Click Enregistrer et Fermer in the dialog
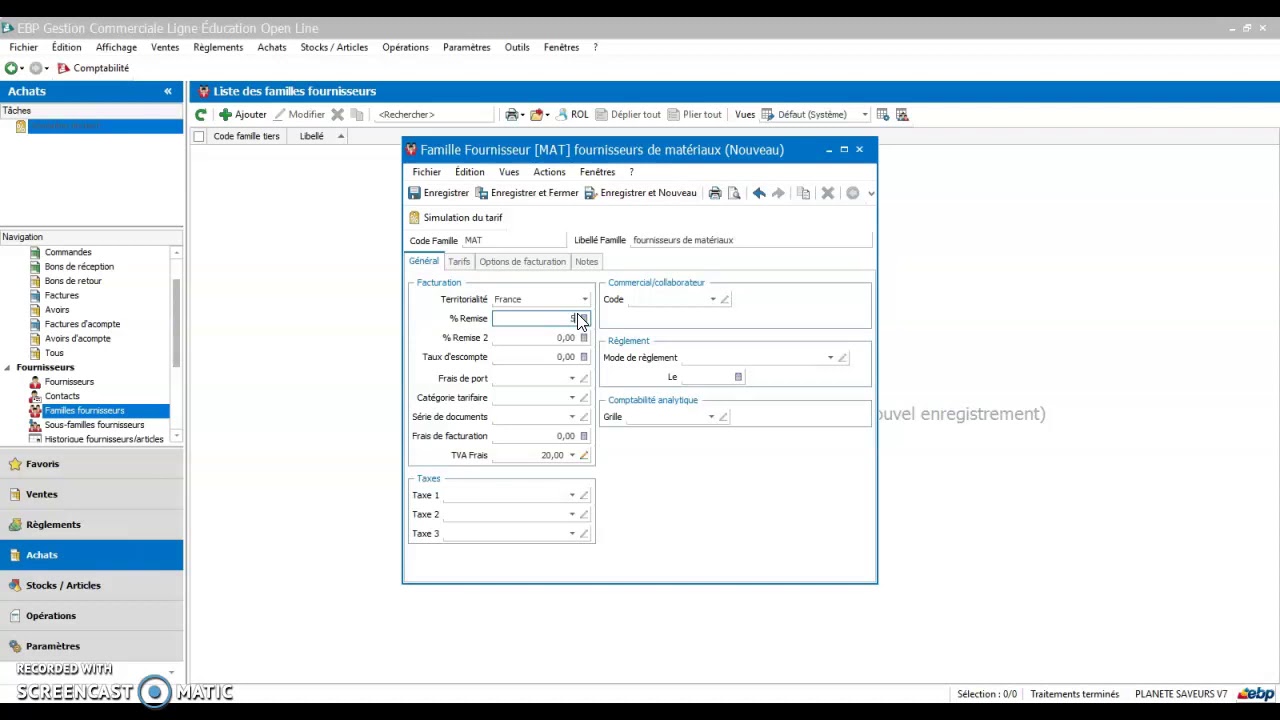Image resolution: width=1280 pixels, height=720 pixels. [527, 193]
